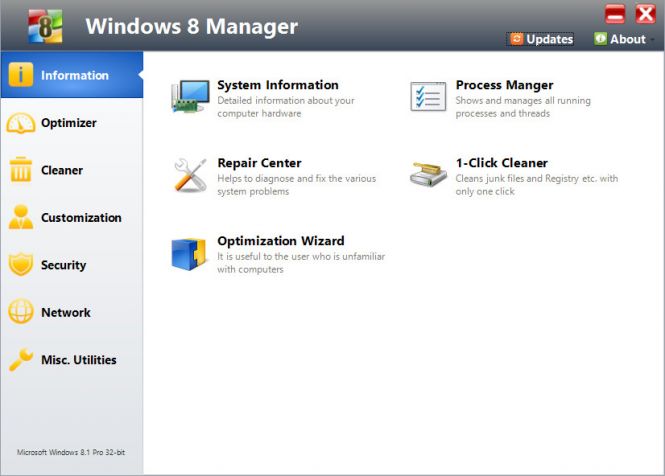Screen dimensions: 665x476
Task: Click the Network globe icon
Action: coord(20,312)
